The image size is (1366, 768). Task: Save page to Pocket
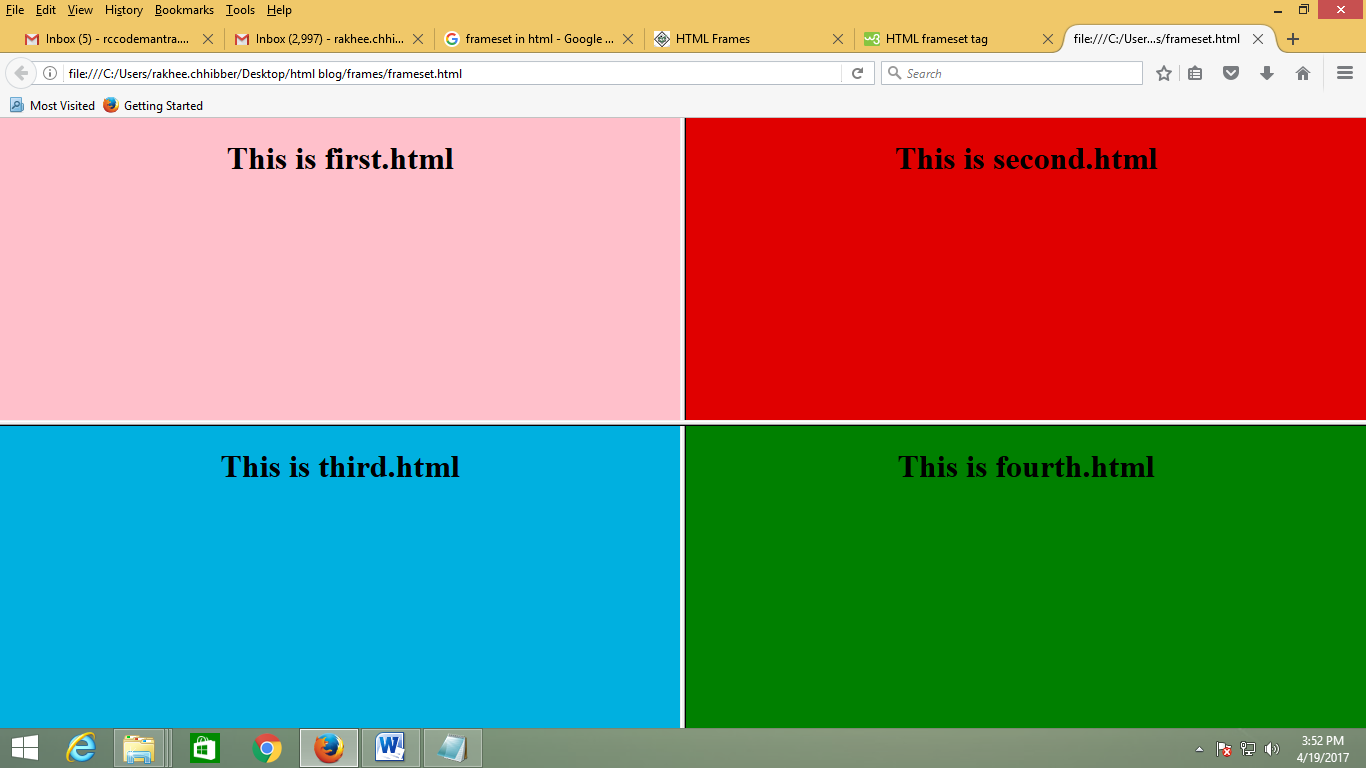tap(1231, 72)
